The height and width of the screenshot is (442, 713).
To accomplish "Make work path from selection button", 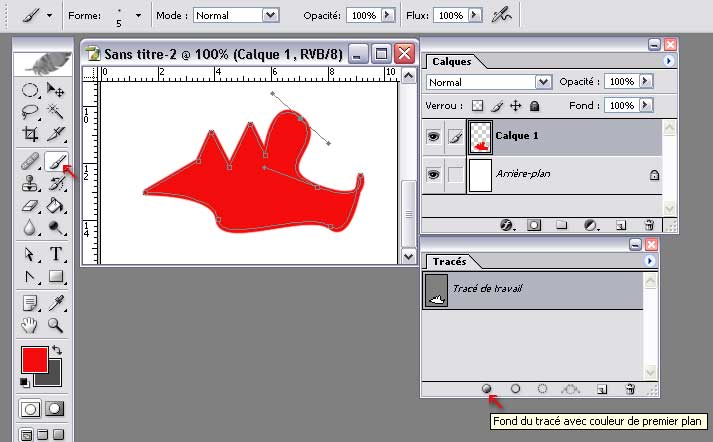I will click(x=570, y=389).
